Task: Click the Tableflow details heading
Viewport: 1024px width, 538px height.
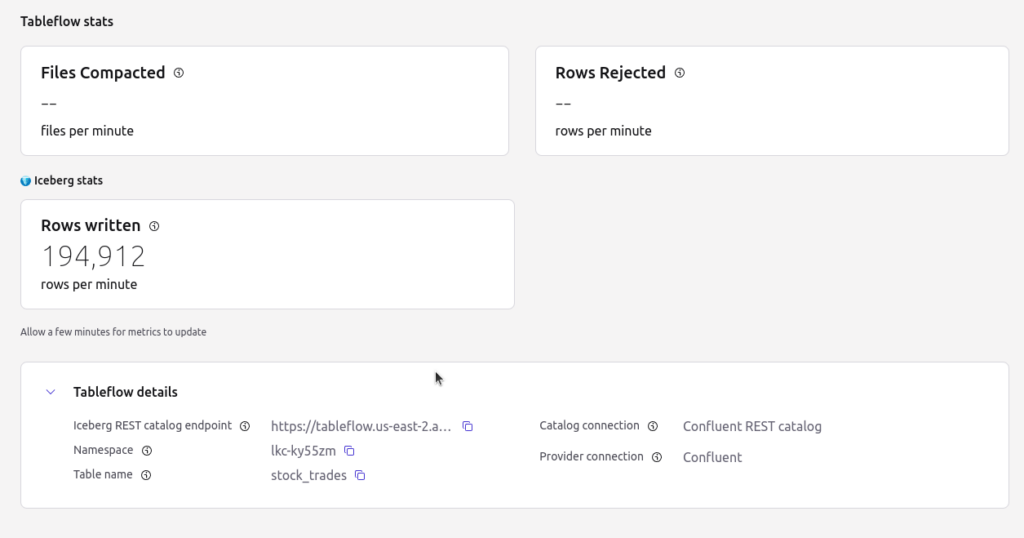Action: pyautogui.click(x=125, y=392)
